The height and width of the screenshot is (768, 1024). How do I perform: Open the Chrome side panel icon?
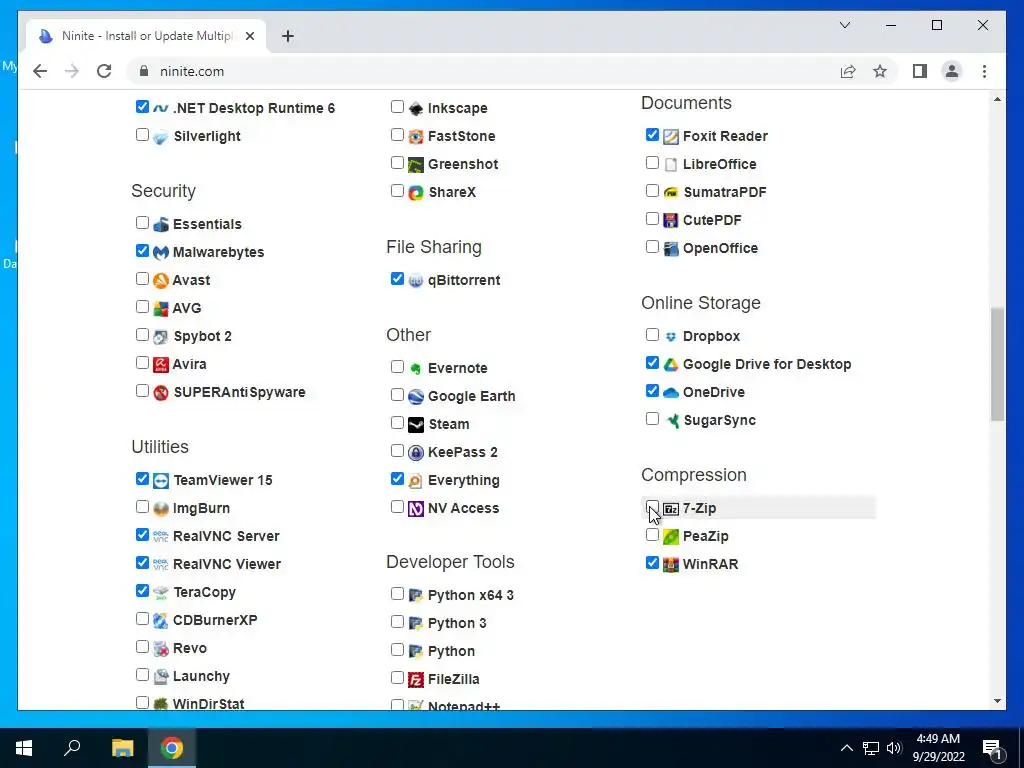coord(920,71)
